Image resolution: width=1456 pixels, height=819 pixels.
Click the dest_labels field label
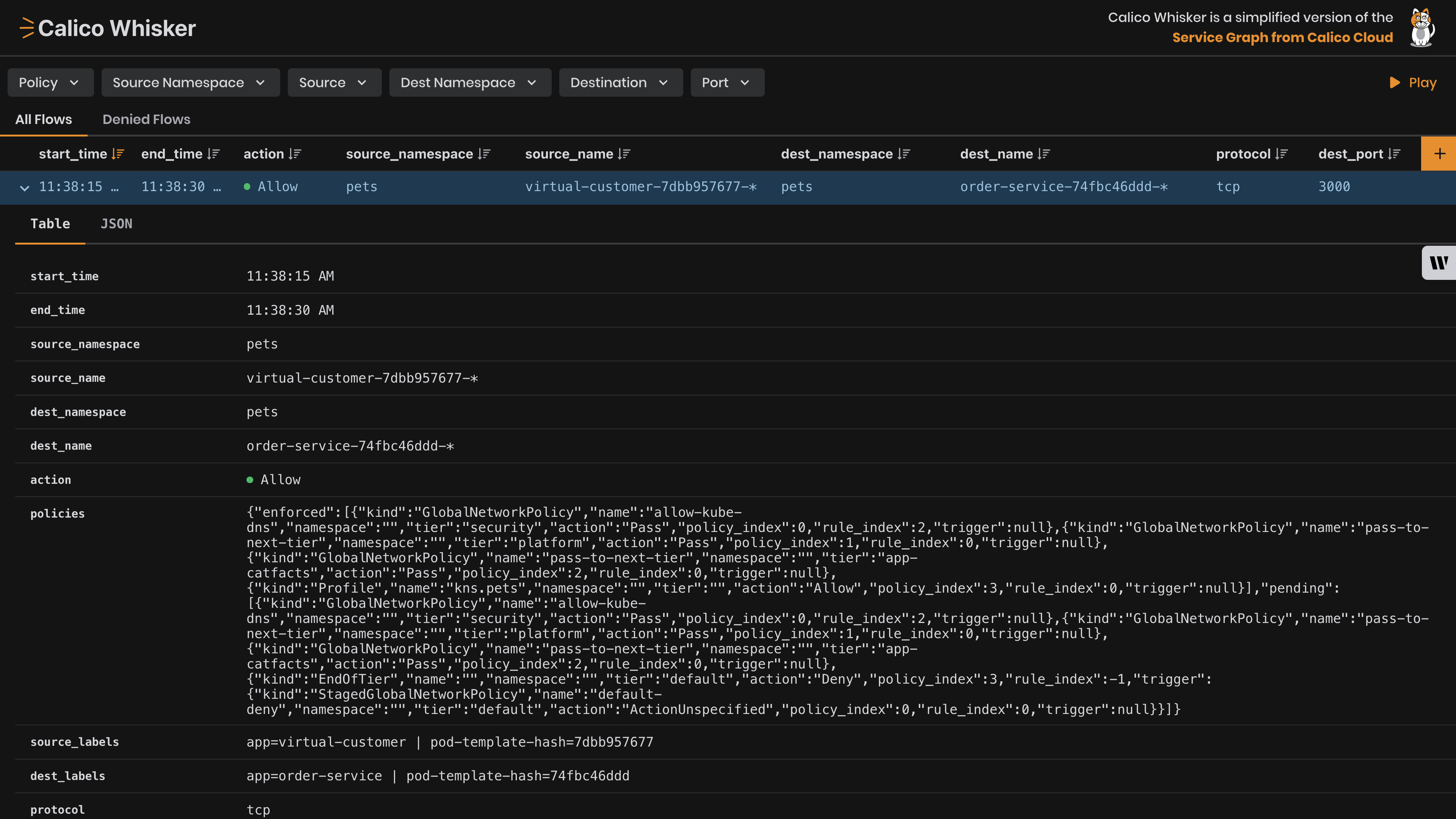pos(68,776)
